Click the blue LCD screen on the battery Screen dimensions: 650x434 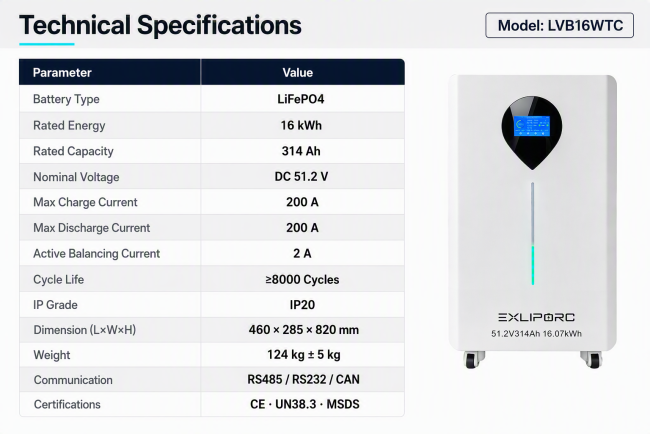point(532,126)
